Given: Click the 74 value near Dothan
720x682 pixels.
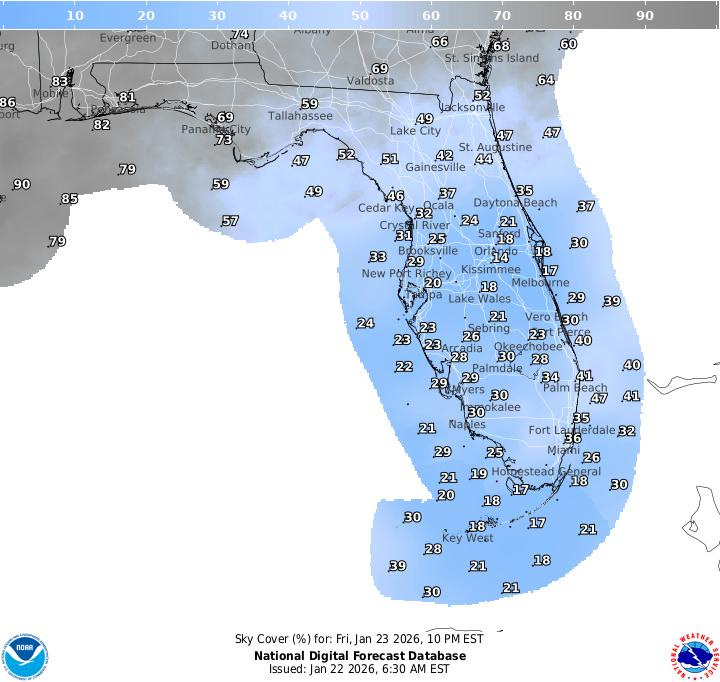Looking at the screenshot, I should click(x=240, y=34).
